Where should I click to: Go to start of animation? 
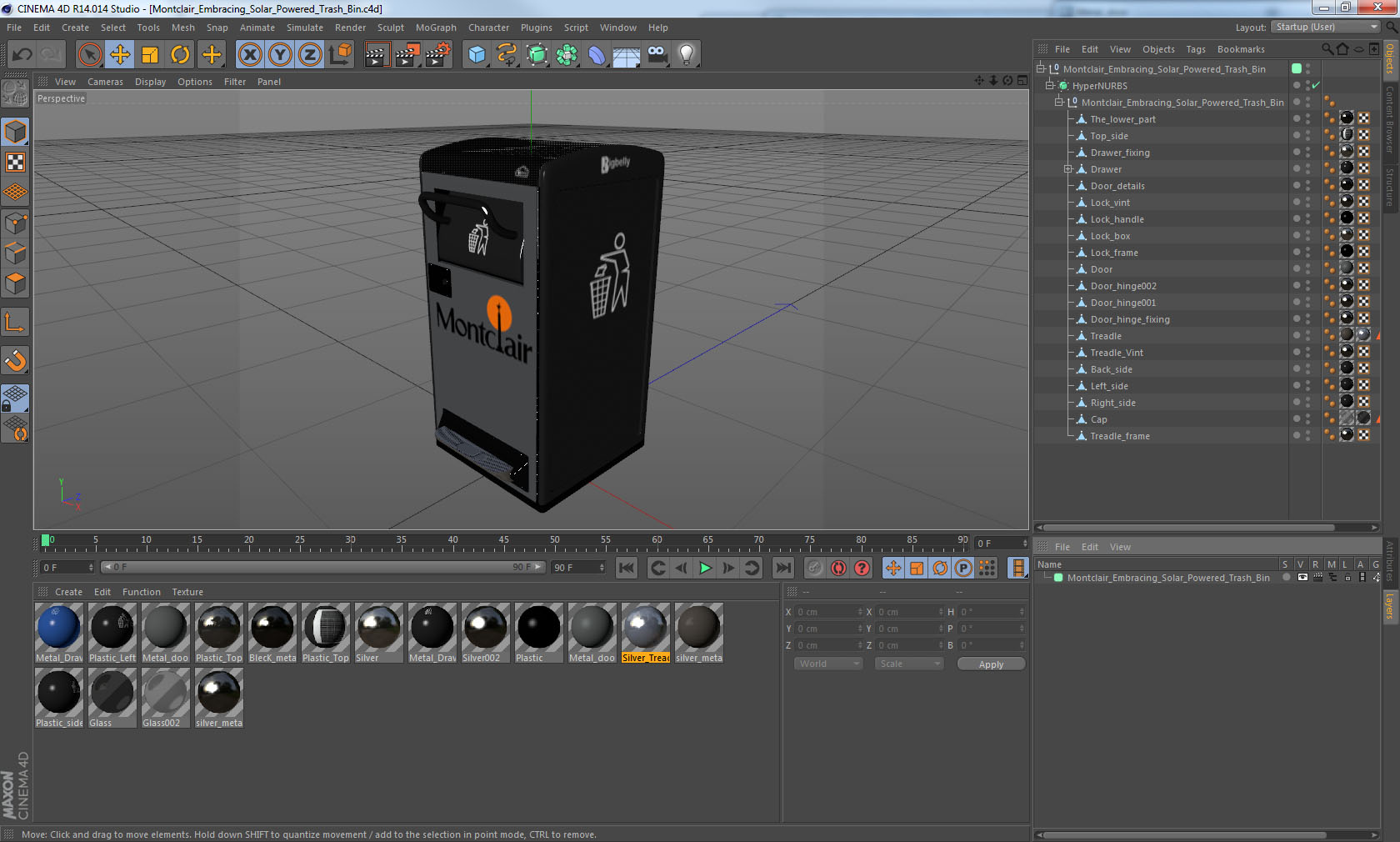[x=627, y=568]
